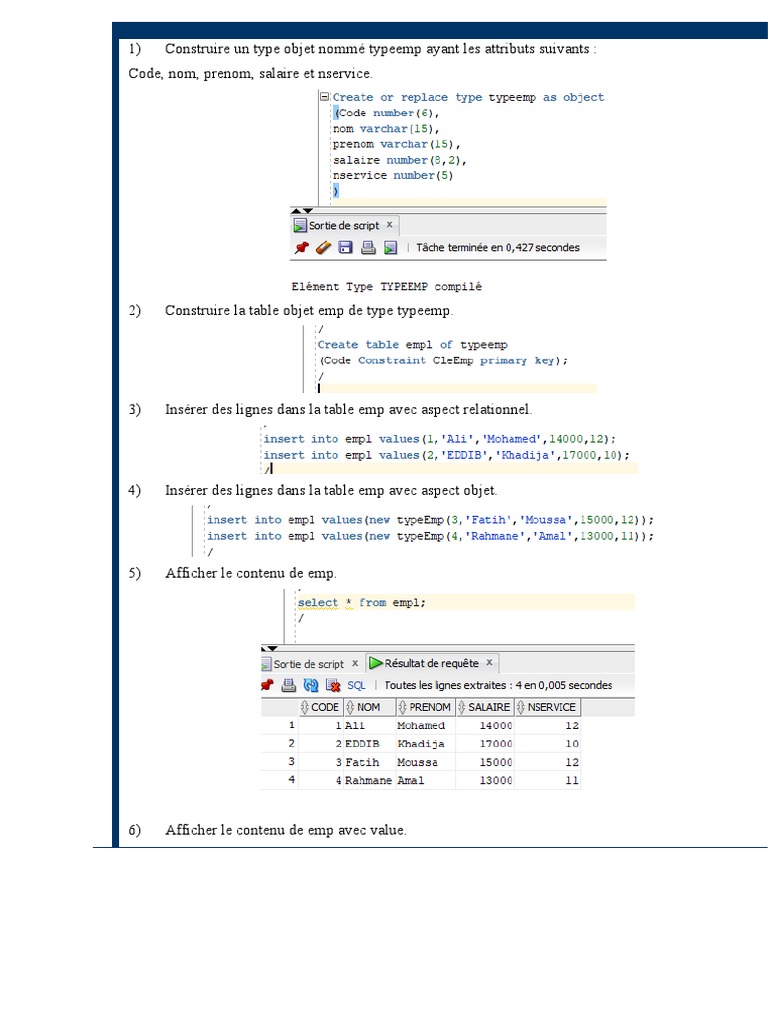Click the salary cell '13000'
Screen dimensions: 768x1024
485,780
